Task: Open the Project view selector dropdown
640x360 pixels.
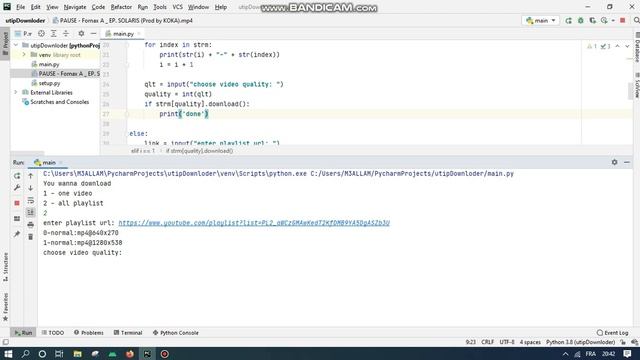Action: tap(23, 34)
